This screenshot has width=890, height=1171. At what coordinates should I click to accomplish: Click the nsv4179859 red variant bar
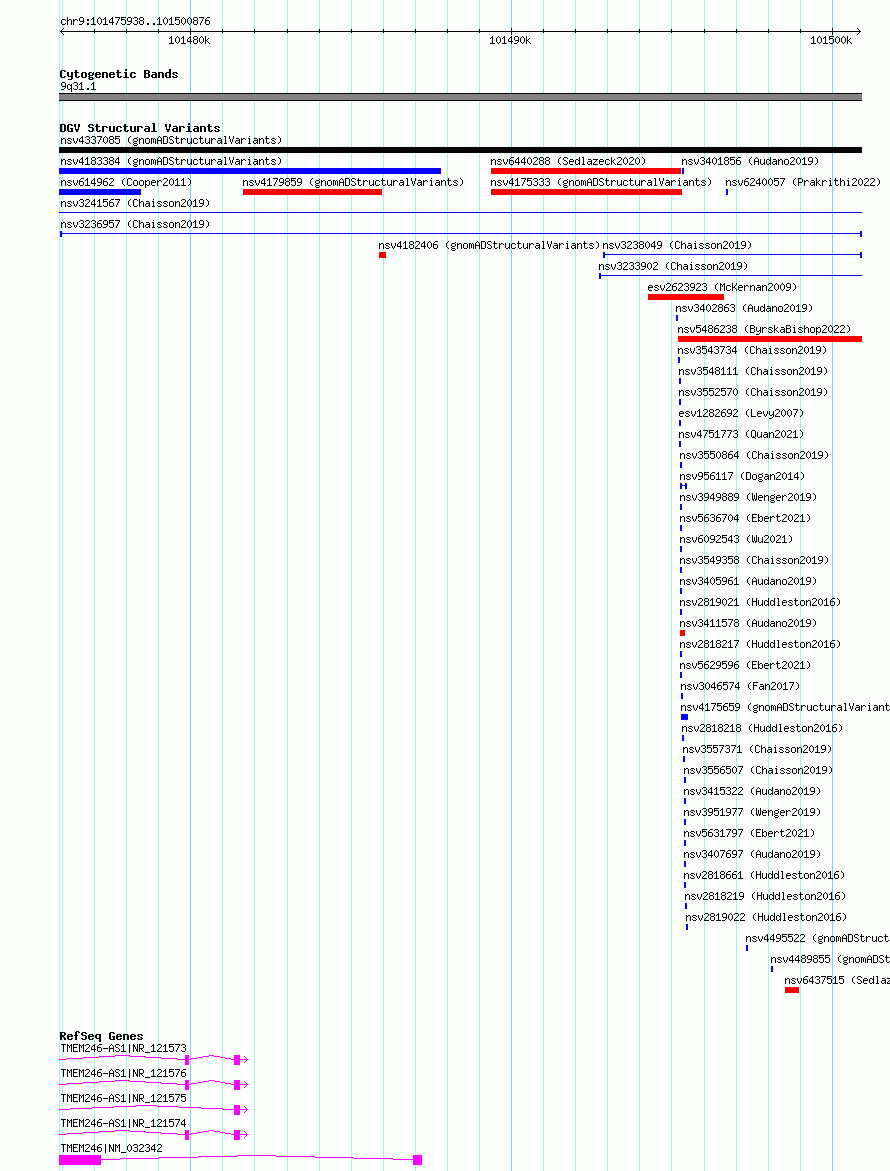(312, 192)
